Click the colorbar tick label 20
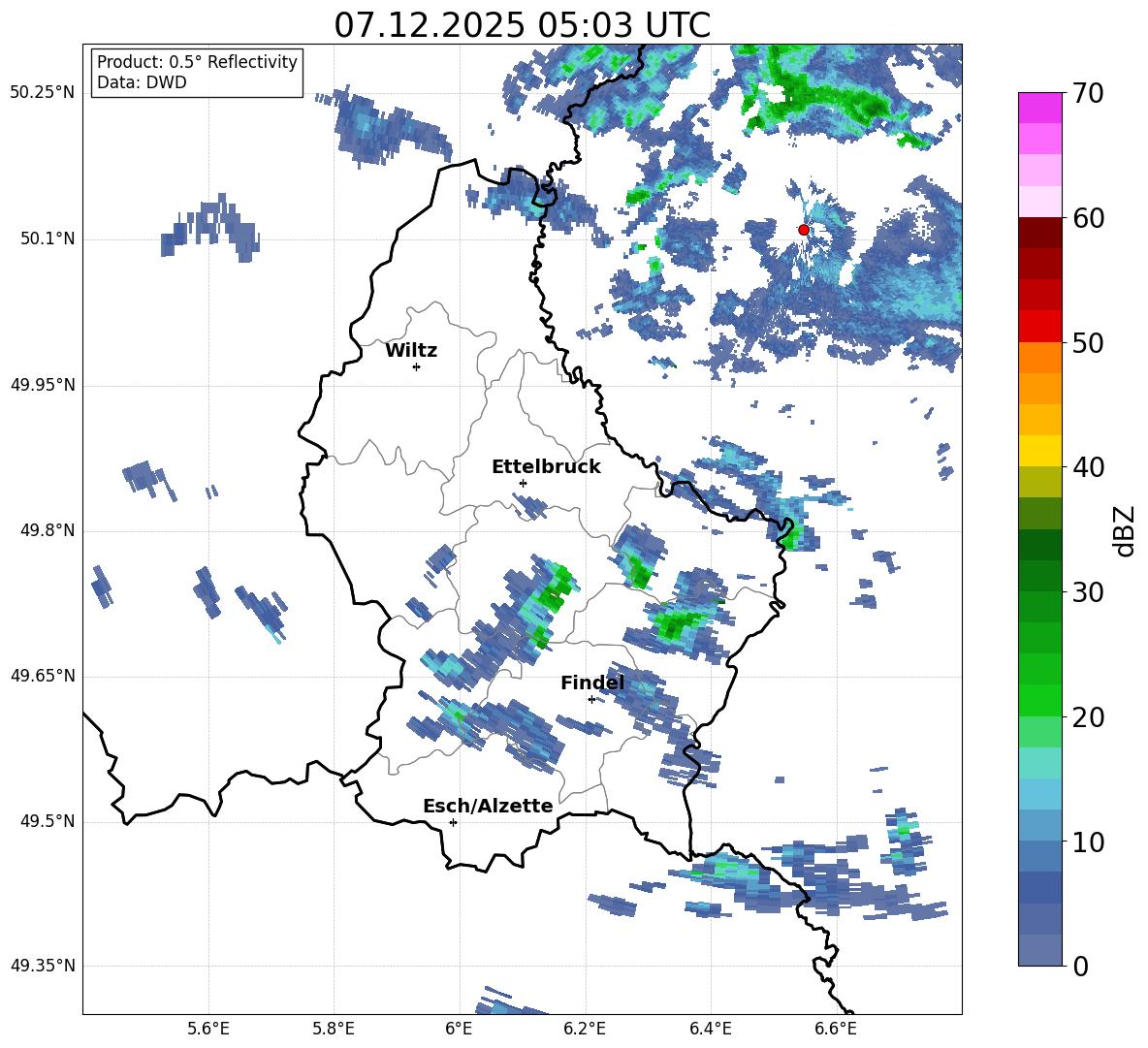The height and width of the screenshot is (1048, 1148). click(1088, 716)
